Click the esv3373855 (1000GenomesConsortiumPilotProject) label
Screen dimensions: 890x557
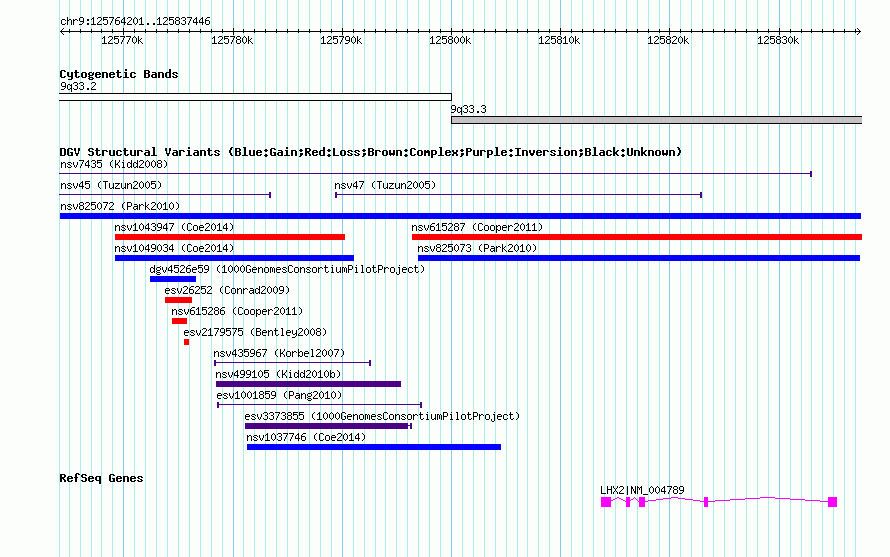click(382, 416)
